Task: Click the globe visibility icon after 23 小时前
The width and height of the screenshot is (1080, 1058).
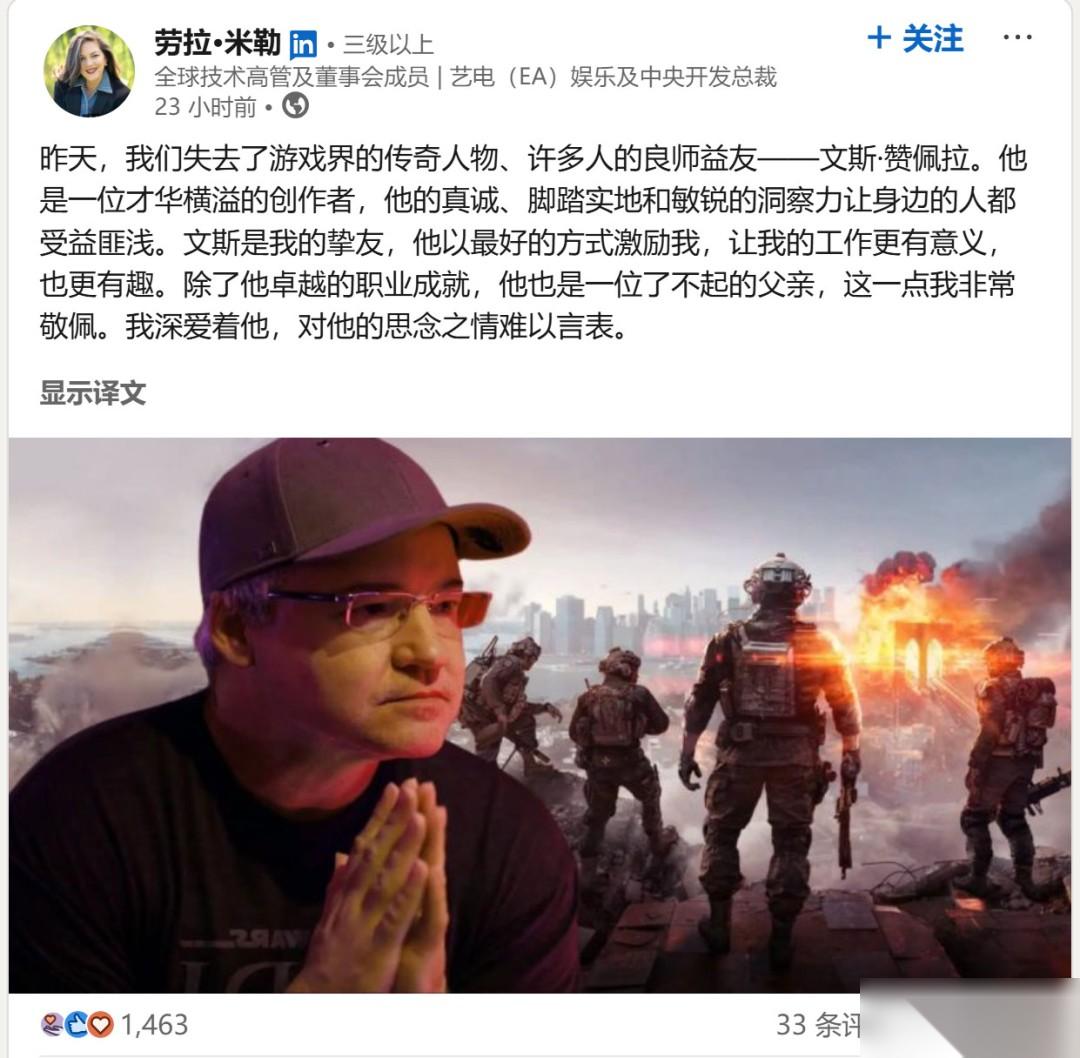Action: coord(295,106)
